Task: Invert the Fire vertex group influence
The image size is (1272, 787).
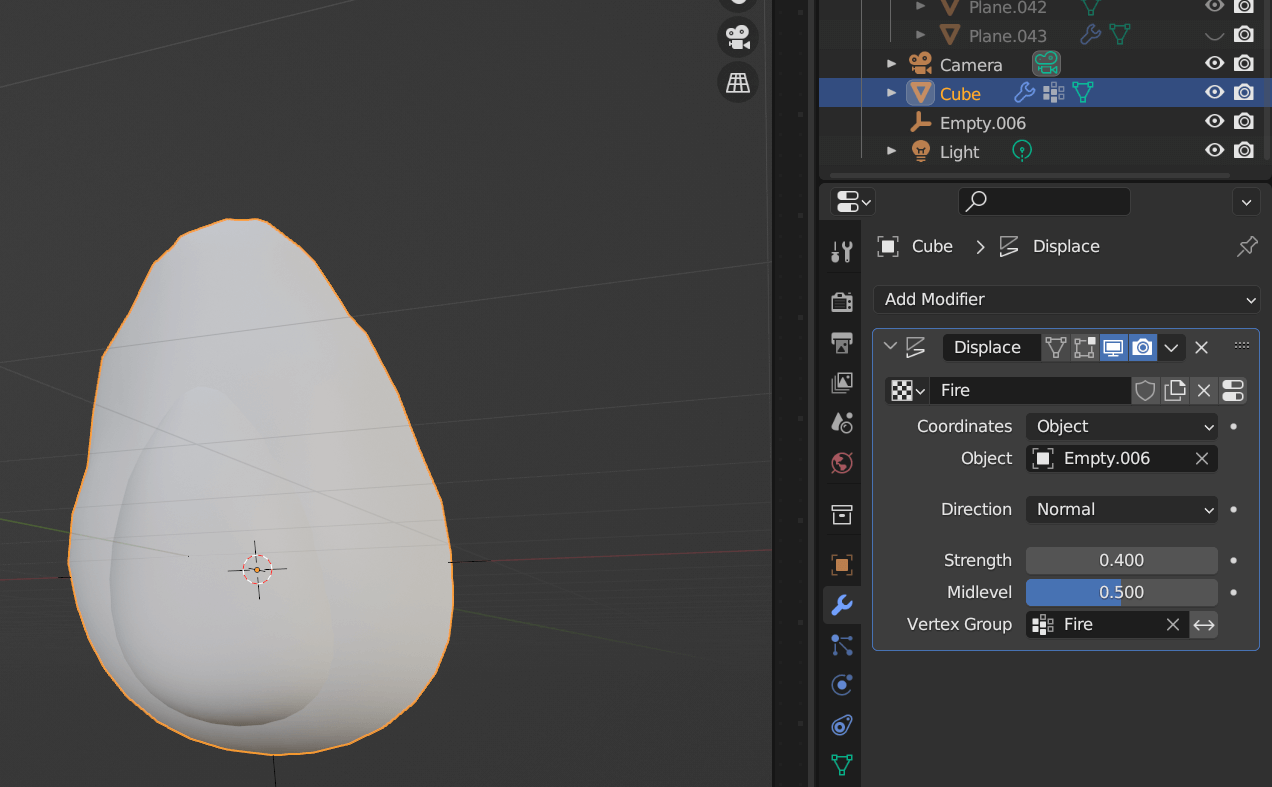Action: point(1204,624)
